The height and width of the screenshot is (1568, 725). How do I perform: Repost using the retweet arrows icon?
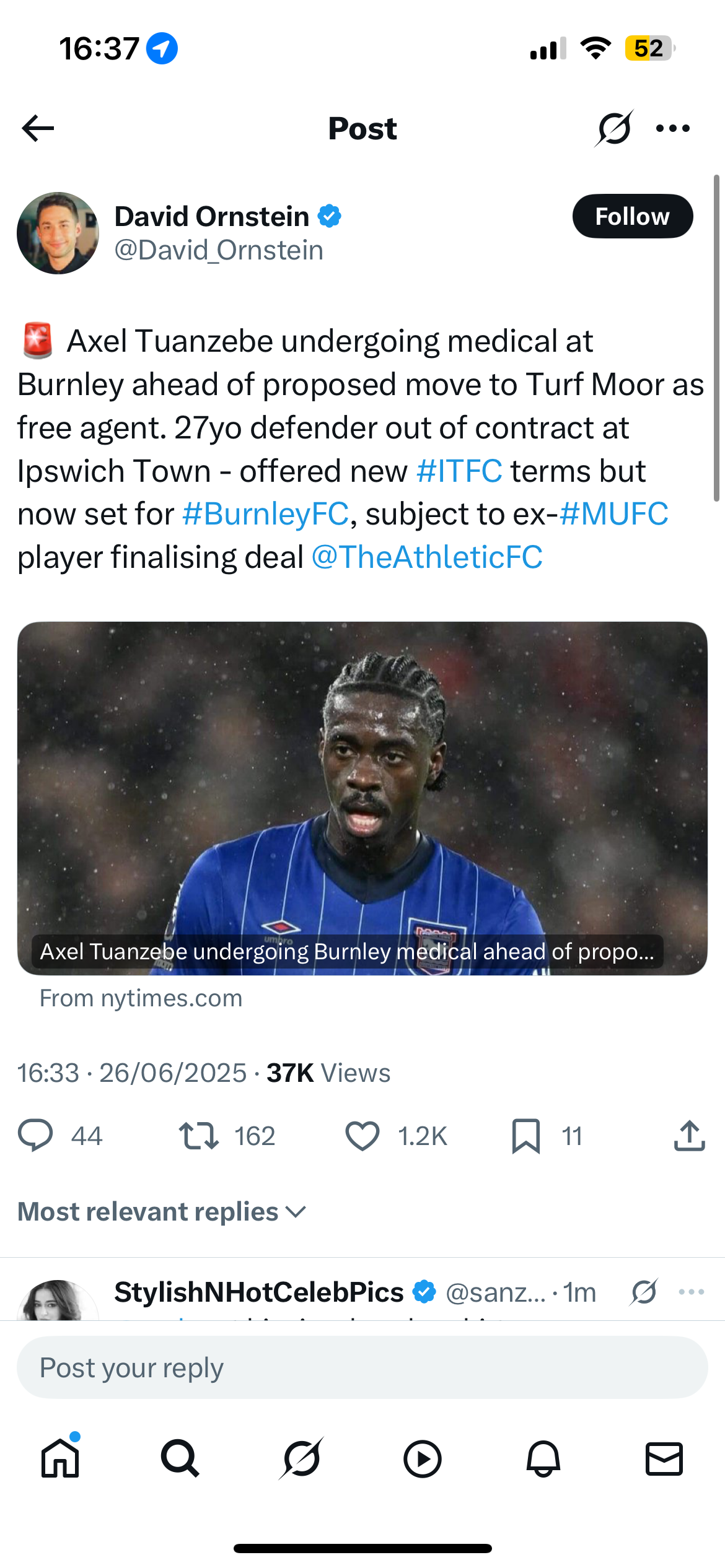(198, 1136)
